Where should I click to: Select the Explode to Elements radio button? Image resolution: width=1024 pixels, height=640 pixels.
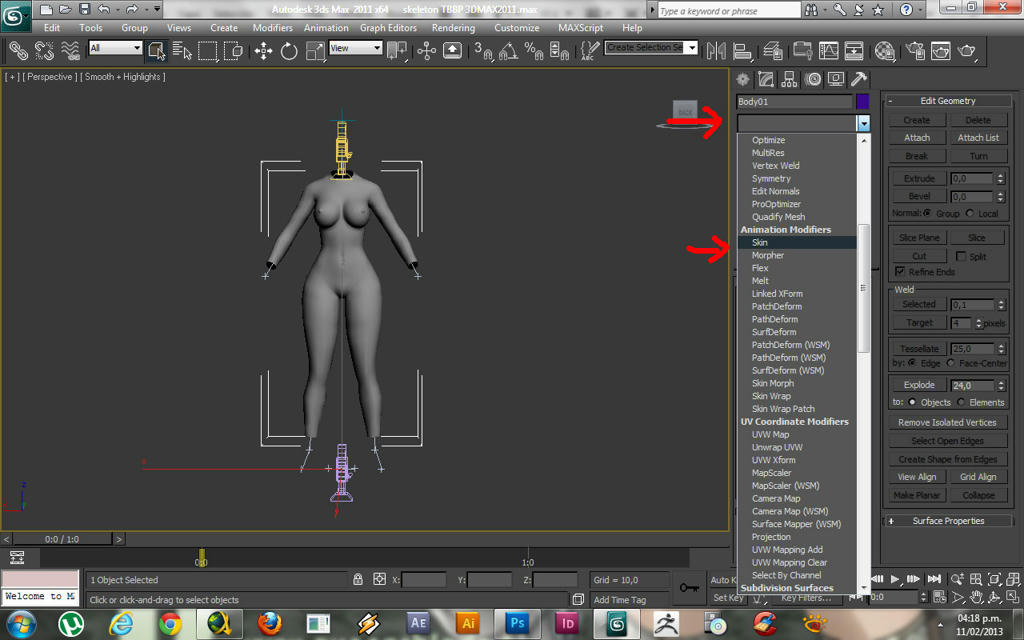click(x=961, y=402)
